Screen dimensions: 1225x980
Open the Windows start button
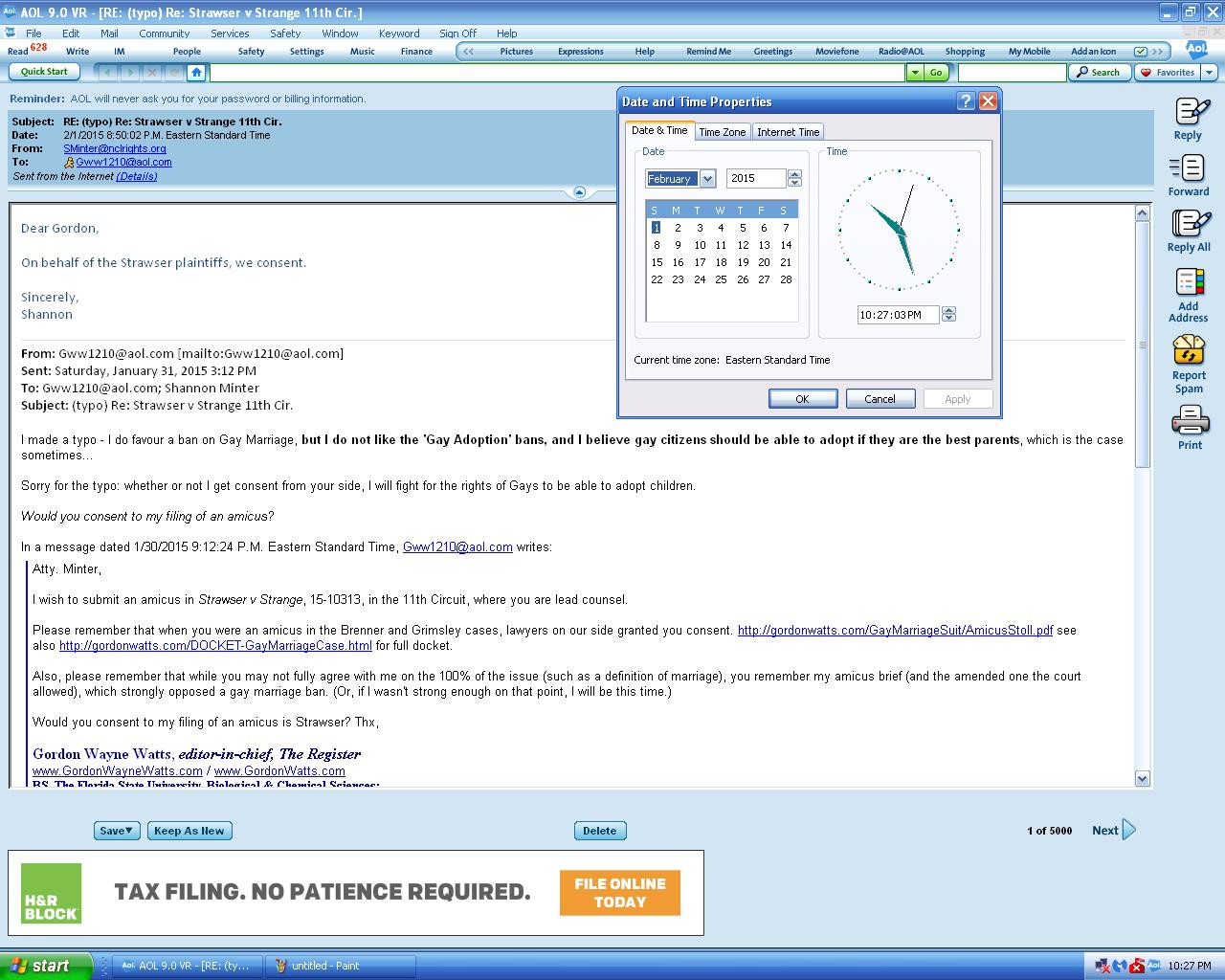point(45,966)
